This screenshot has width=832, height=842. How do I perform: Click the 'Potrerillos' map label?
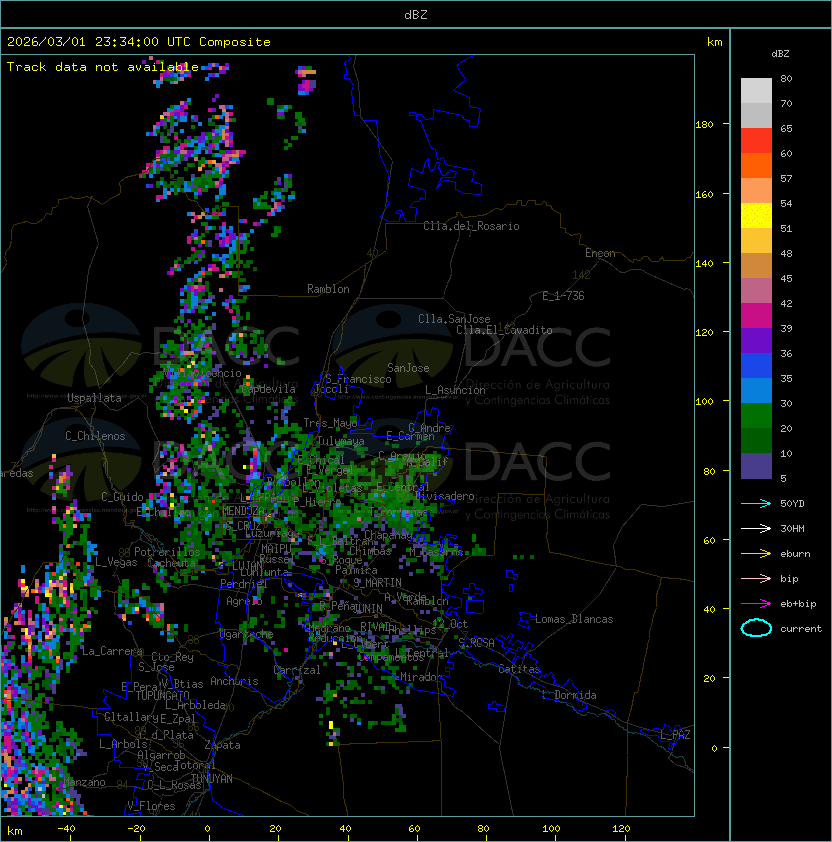(x=167, y=552)
